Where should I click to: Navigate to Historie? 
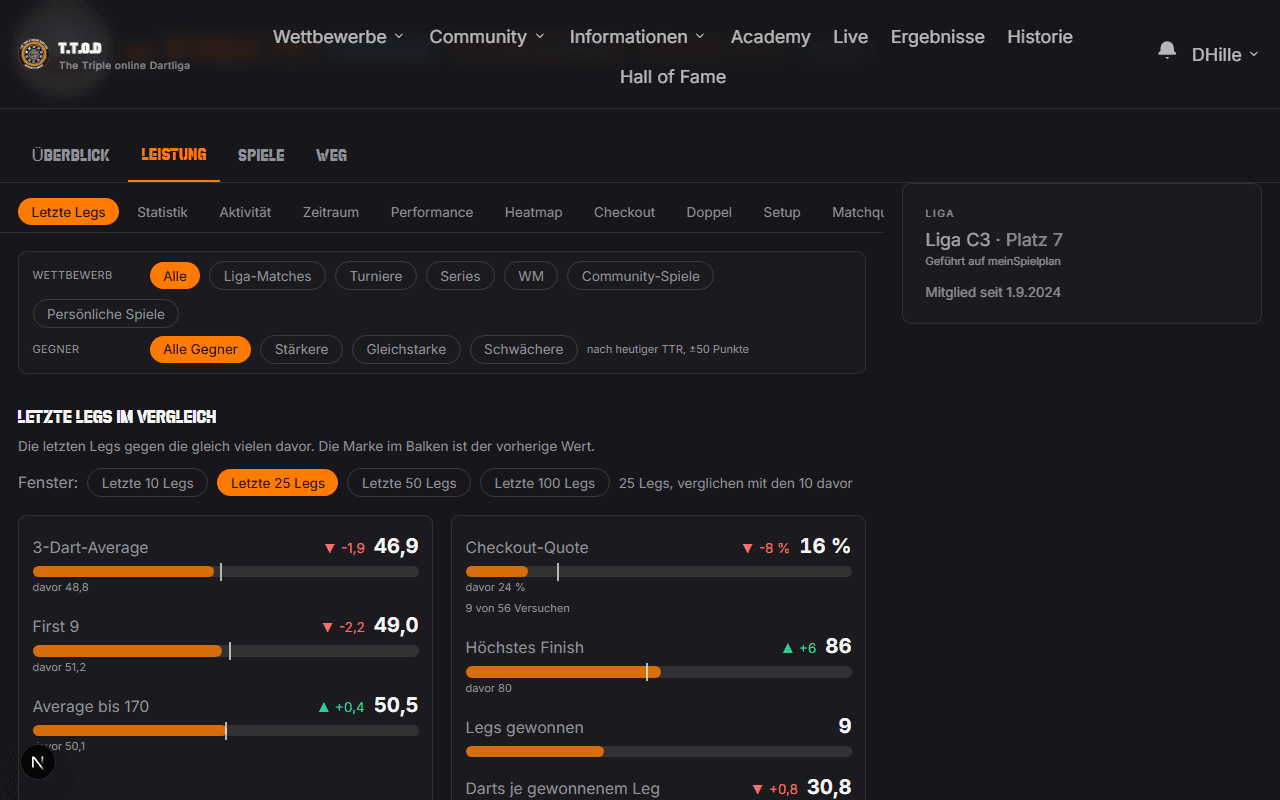click(x=1040, y=37)
